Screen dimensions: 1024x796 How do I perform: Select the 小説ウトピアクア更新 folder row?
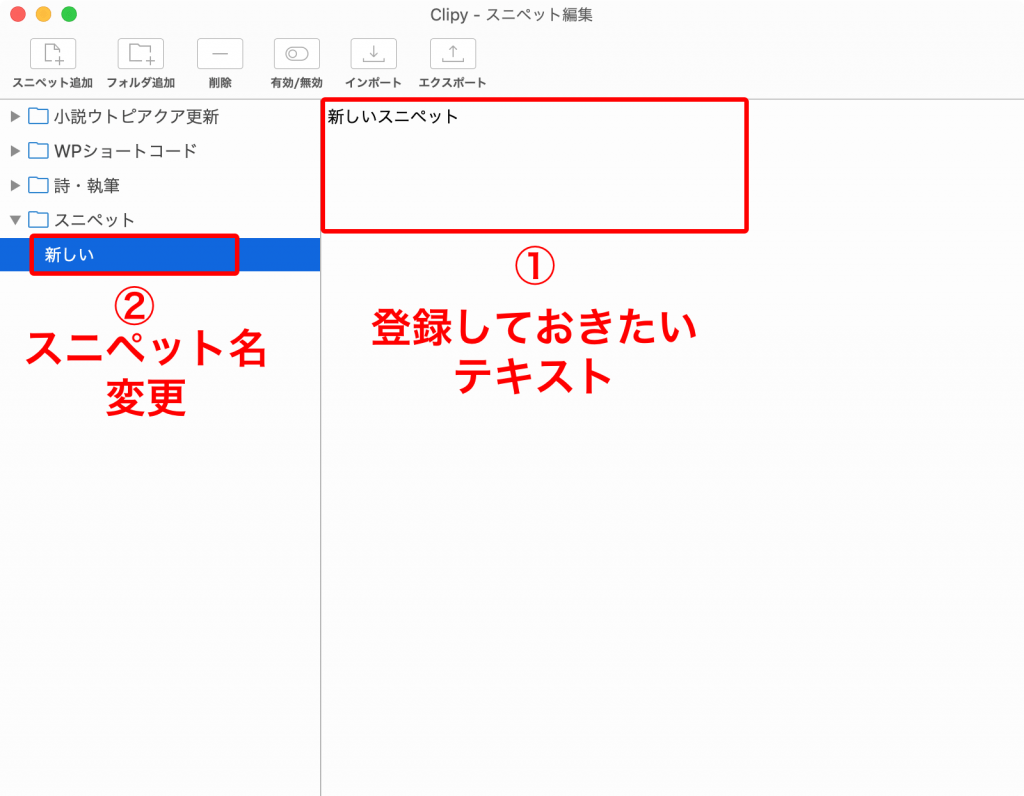160,116
